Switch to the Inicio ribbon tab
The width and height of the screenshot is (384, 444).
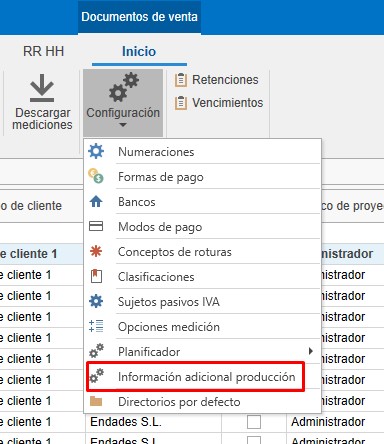point(139,52)
